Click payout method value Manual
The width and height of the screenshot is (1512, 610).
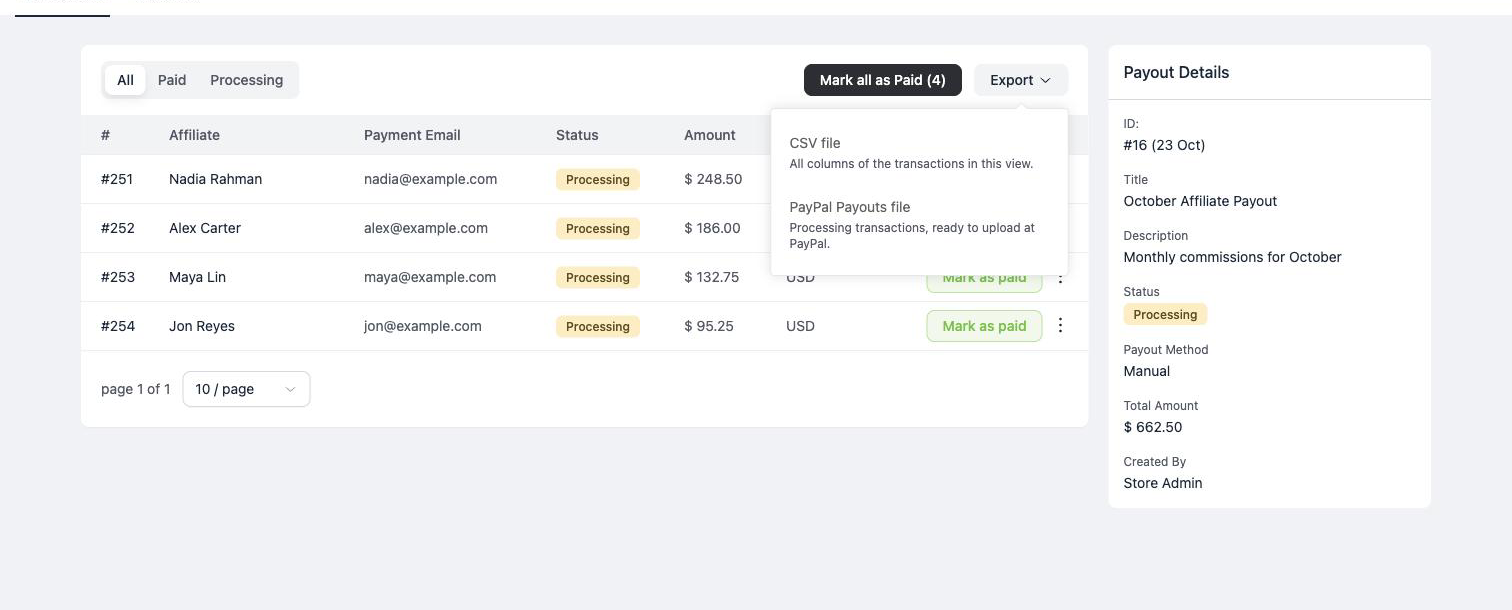(x=1147, y=371)
